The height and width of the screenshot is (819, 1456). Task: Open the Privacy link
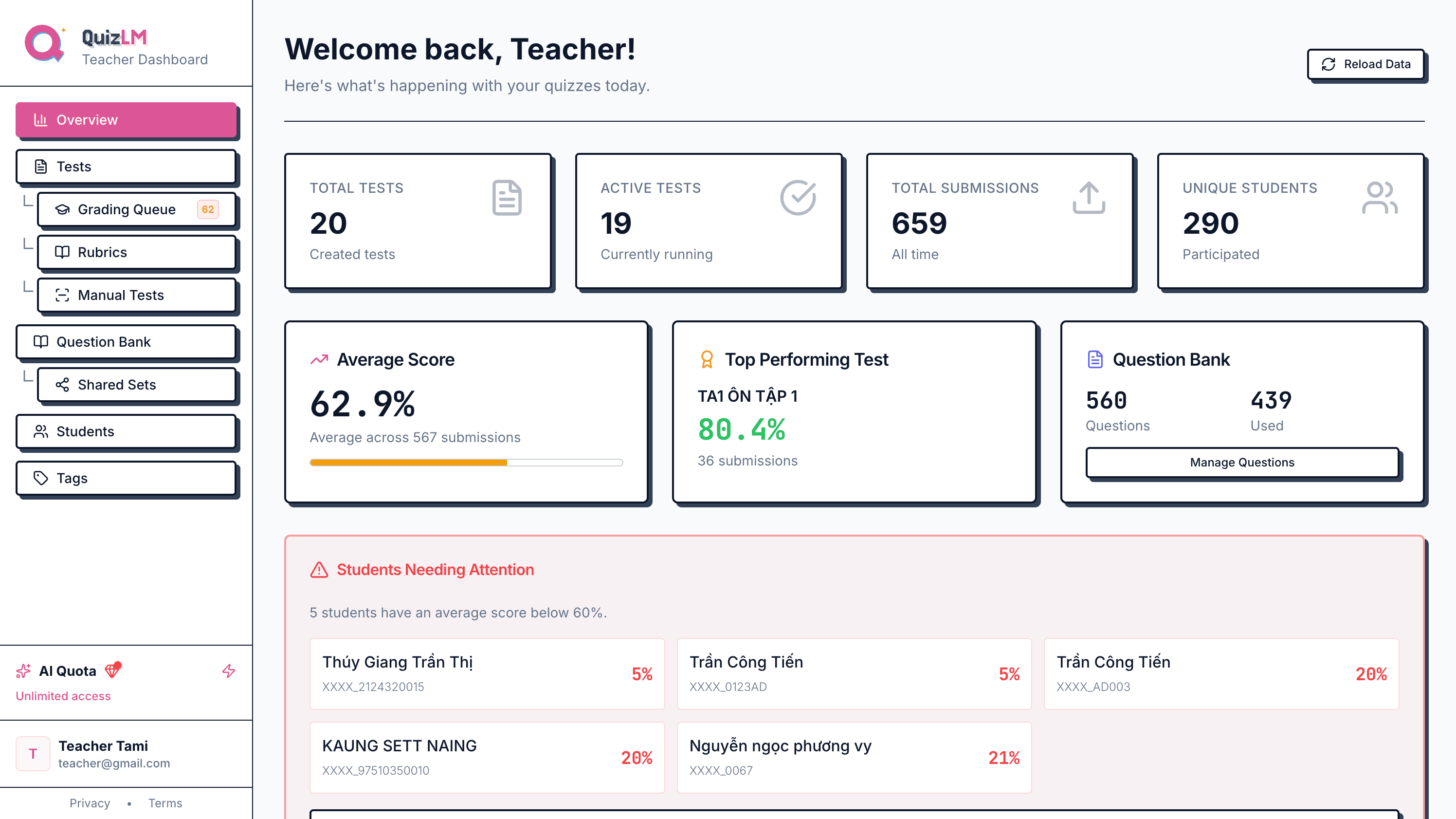click(x=90, y=803)
